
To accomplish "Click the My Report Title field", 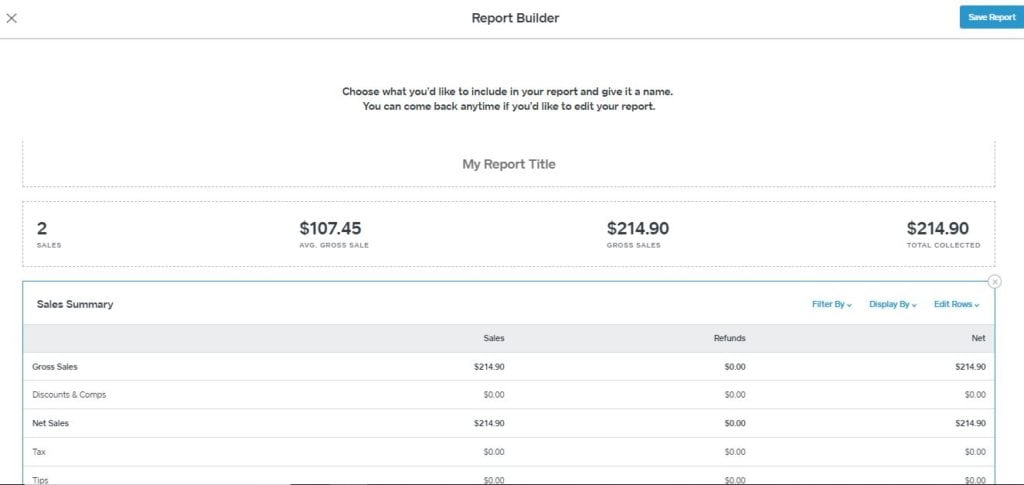I will tap(509, 164).
